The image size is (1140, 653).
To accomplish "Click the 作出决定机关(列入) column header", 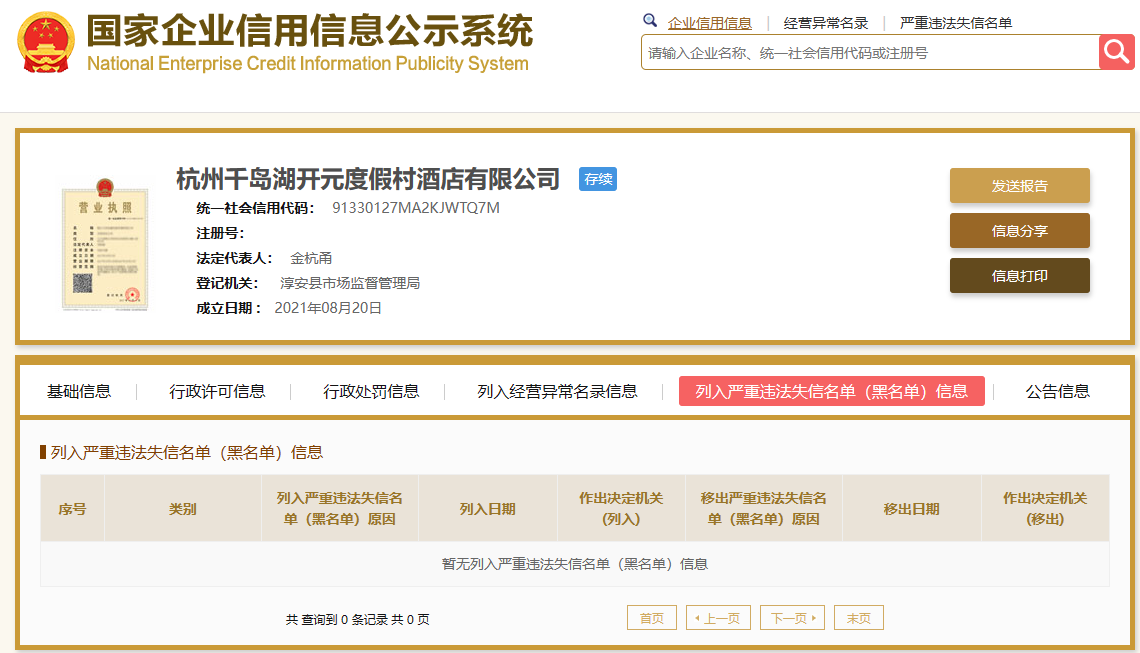I will [x=621, y=509].
